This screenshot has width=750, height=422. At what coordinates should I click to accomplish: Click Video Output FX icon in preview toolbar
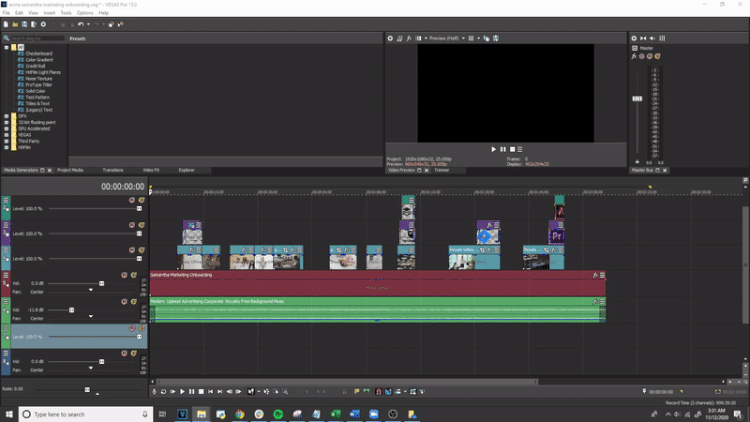pos(409,38)
